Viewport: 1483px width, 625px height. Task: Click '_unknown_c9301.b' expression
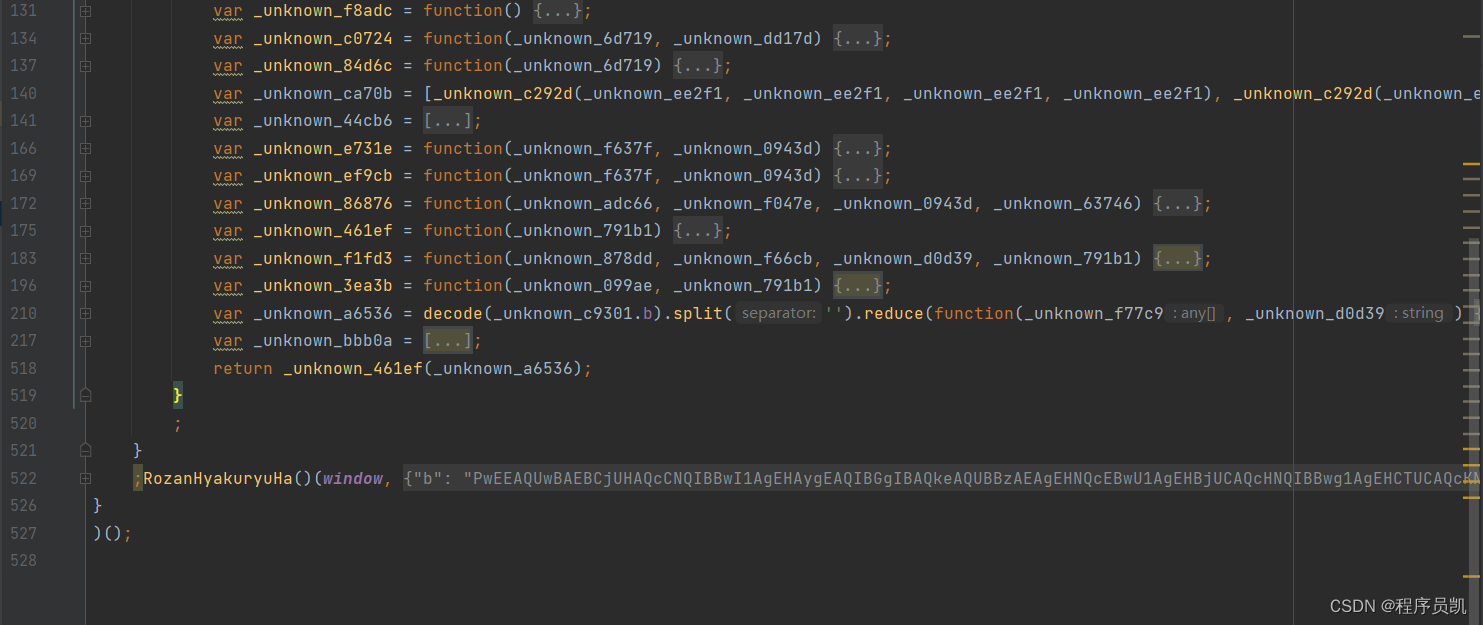click(x=573, y=314)
